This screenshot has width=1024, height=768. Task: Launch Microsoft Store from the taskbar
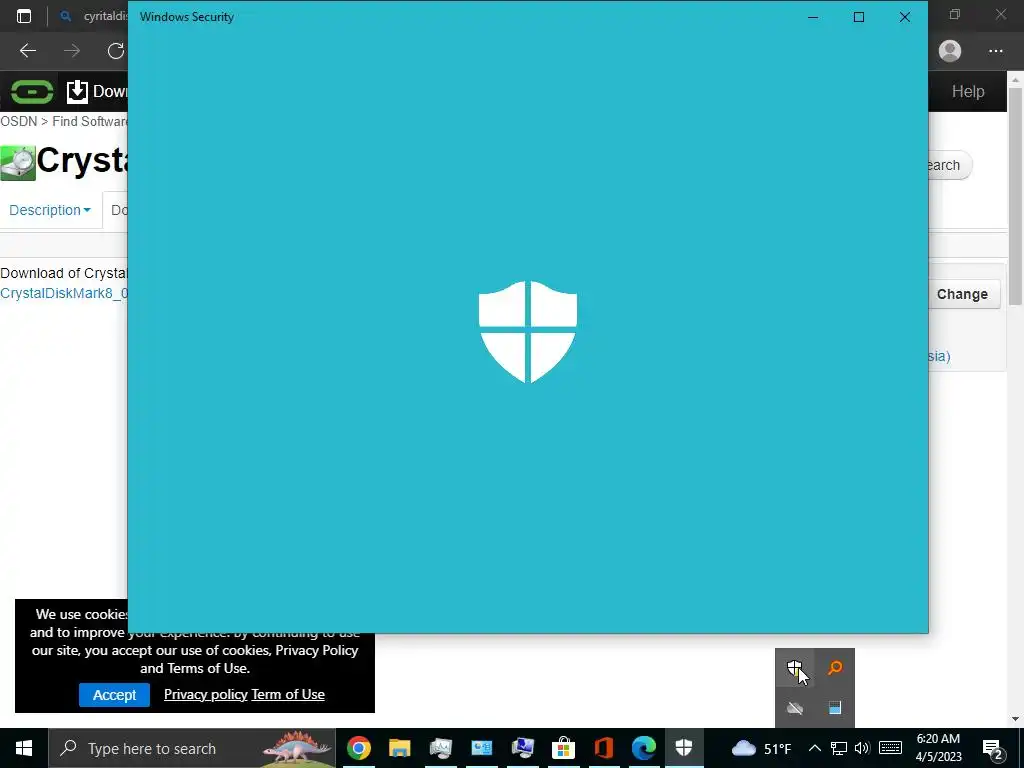563,748
